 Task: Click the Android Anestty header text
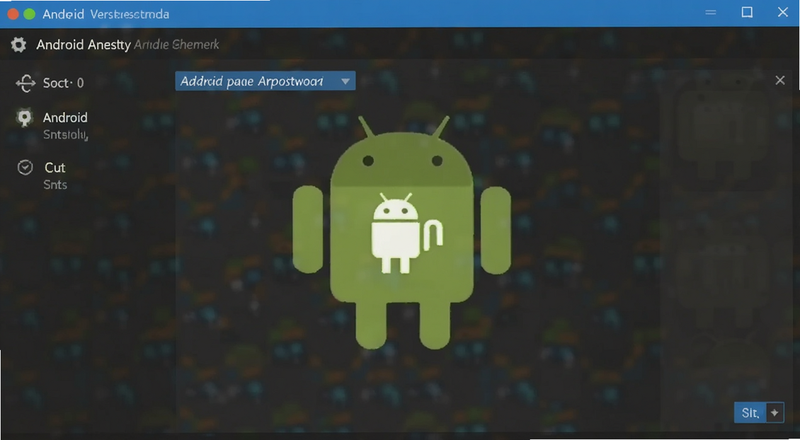(x=83, y=45)
